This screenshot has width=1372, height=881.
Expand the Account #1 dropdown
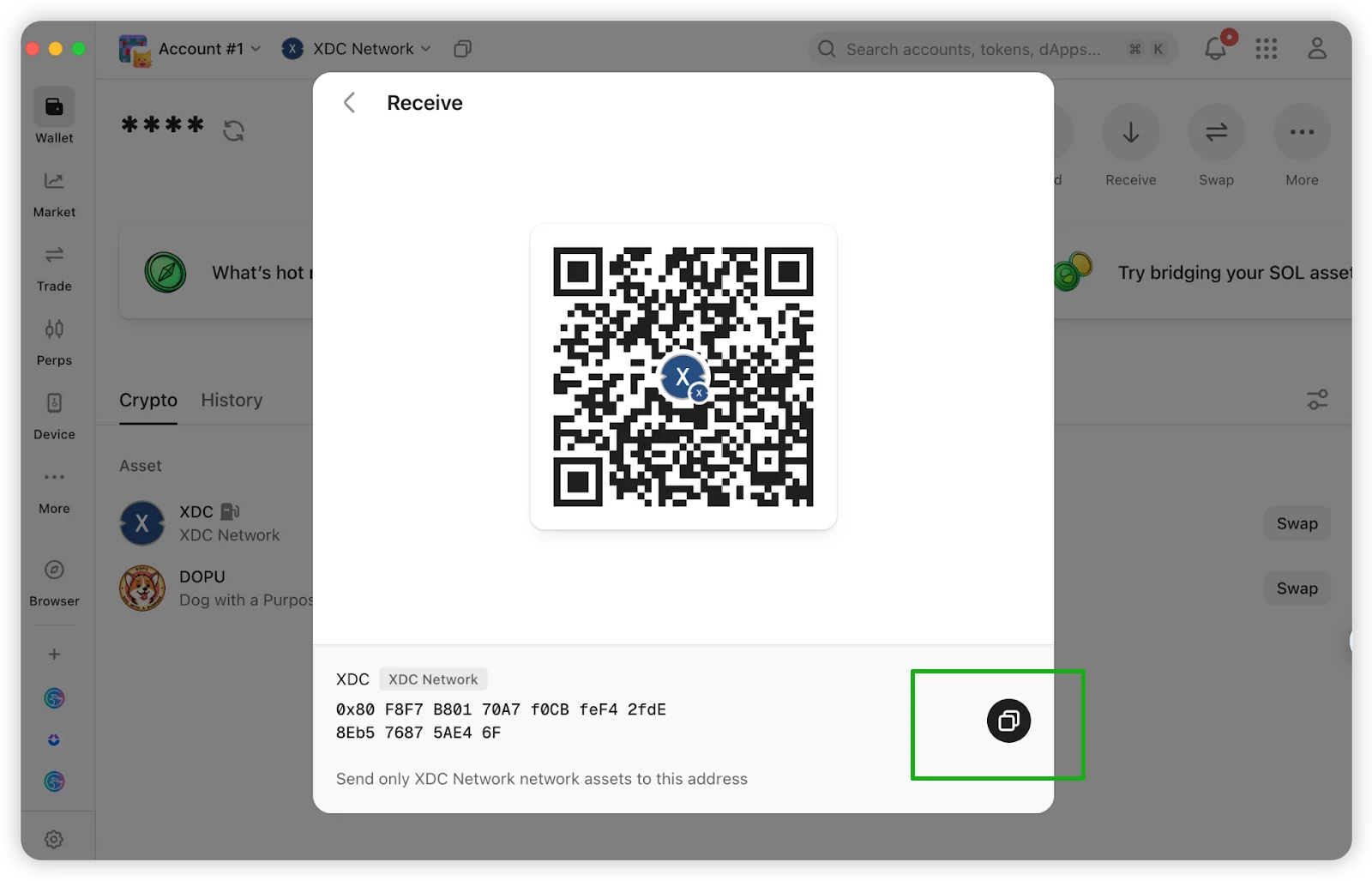pyautogui.click(x=190, y=49)
